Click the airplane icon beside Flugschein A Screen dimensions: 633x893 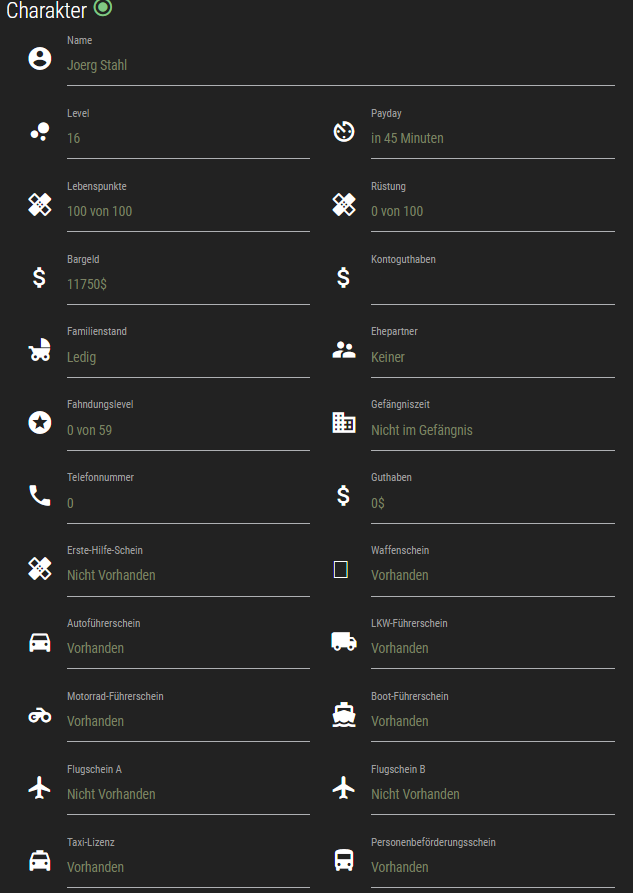(39, 788)
